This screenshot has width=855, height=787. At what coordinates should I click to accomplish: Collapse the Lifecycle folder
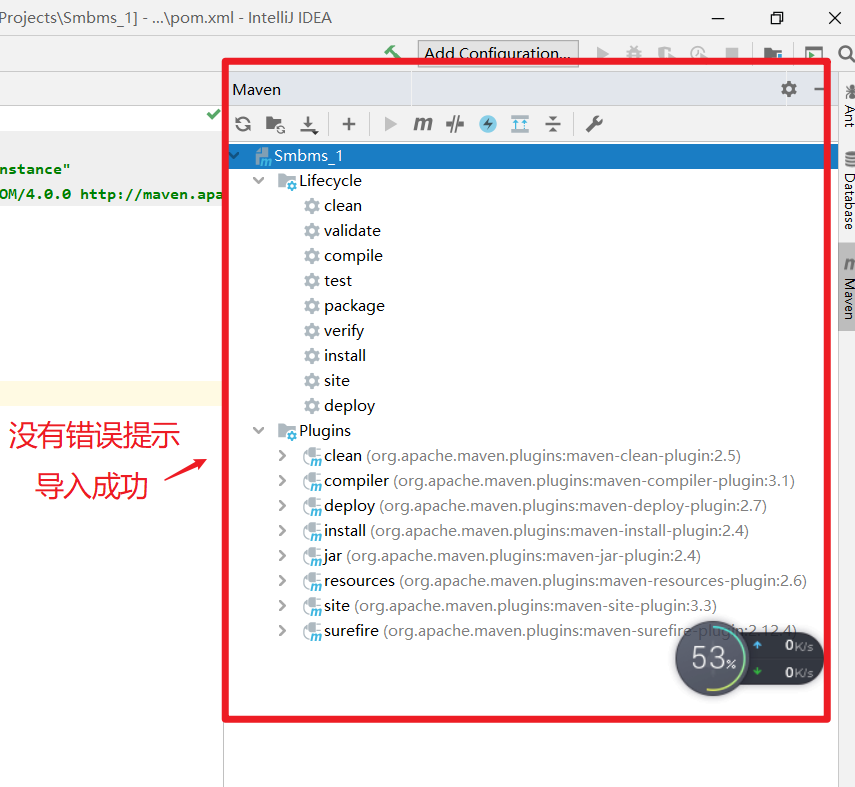pos(258,181)
